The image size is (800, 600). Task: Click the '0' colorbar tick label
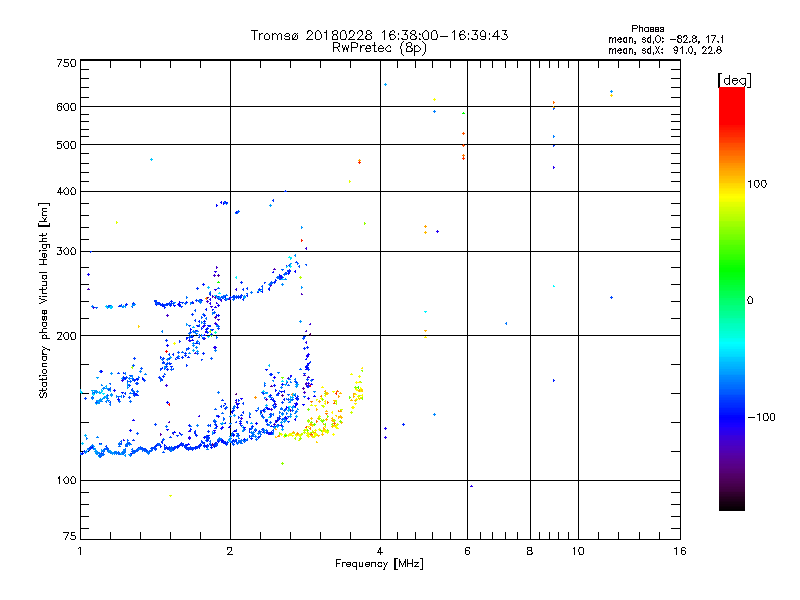(x=750, y=301)
